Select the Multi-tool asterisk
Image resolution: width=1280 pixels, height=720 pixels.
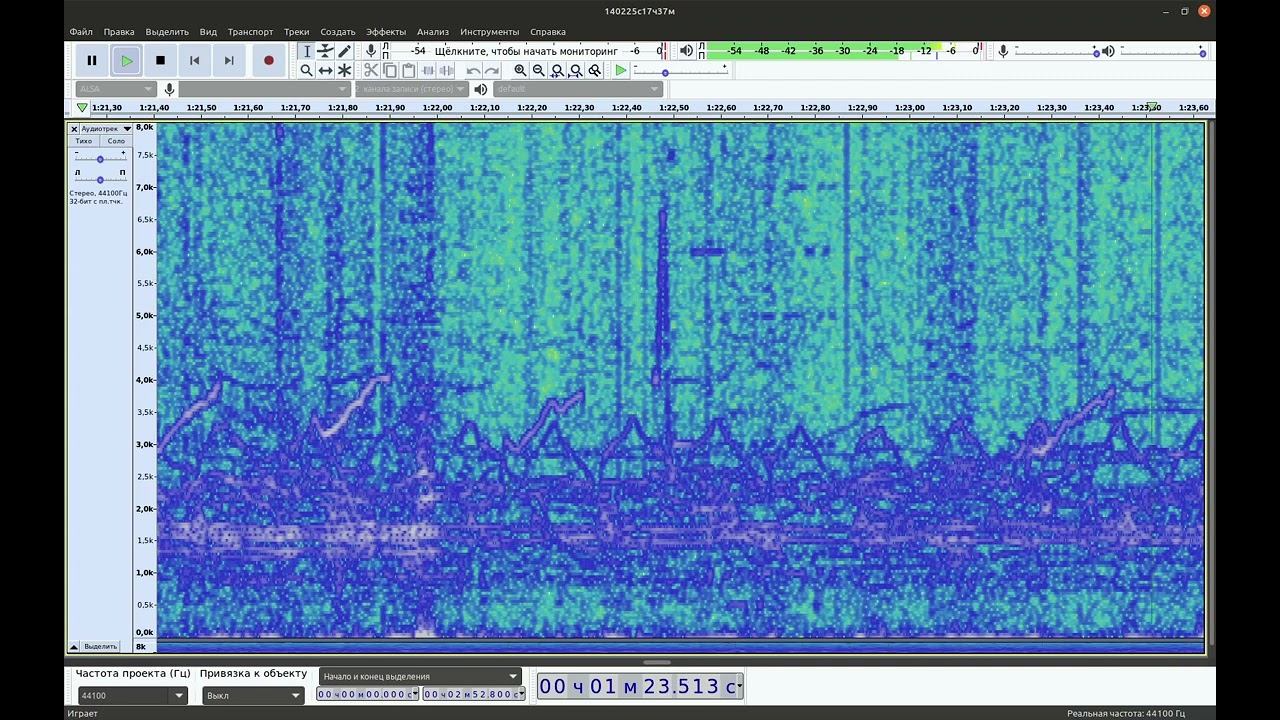pos(345,70)
